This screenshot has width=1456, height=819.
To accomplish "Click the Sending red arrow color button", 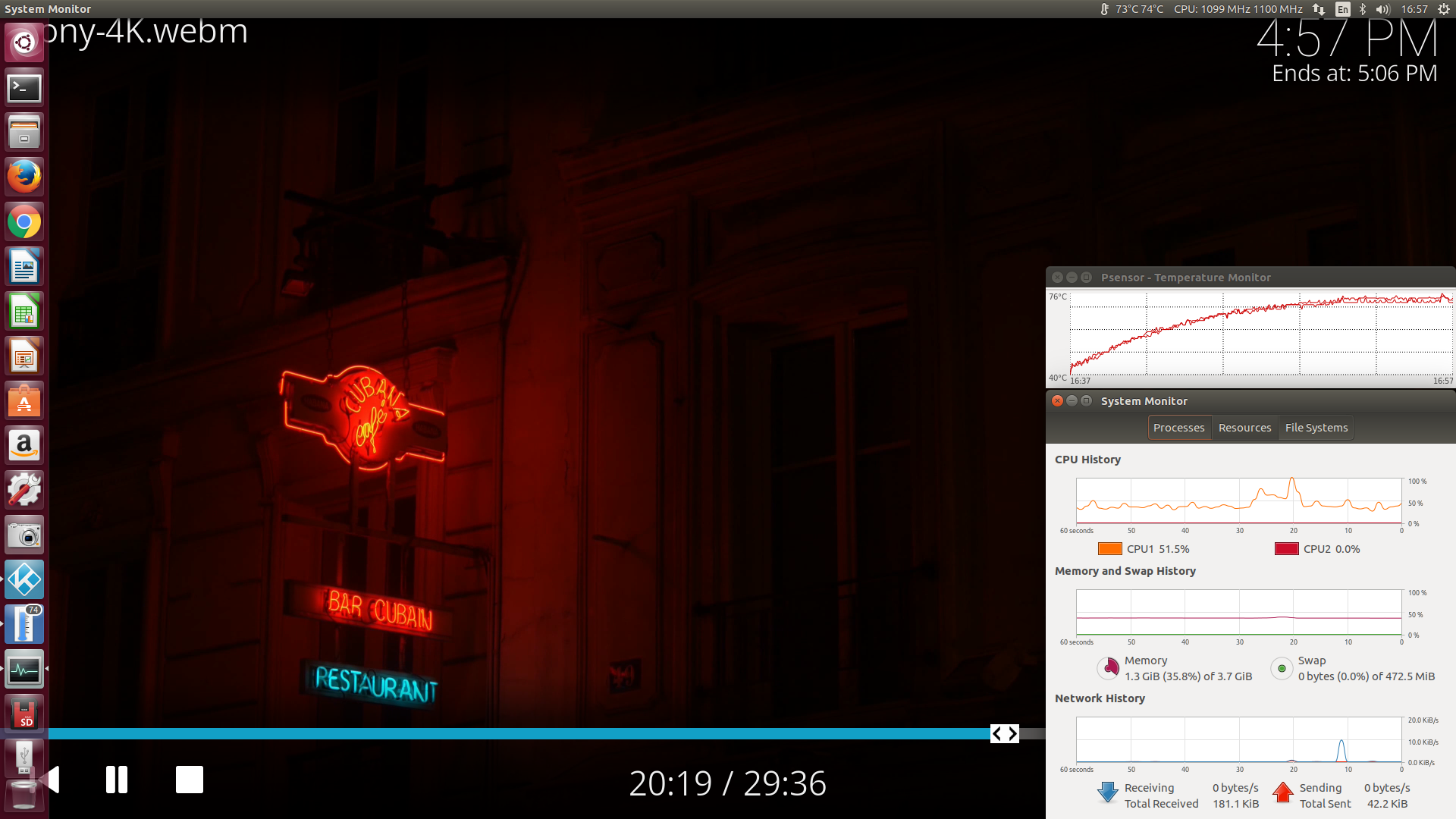I will (1282, 792).
